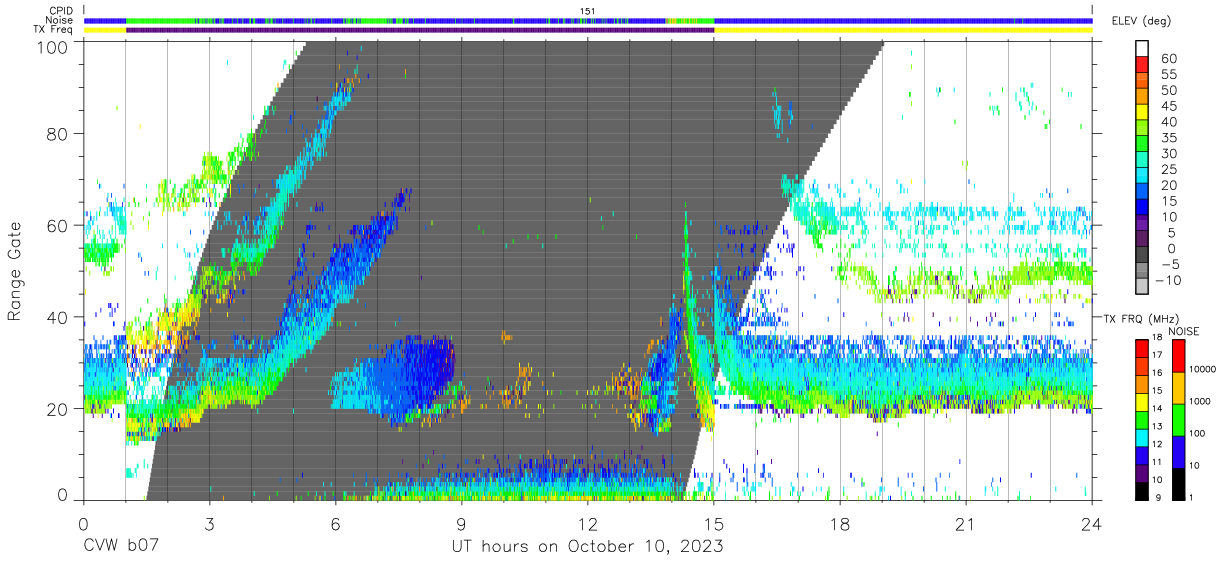Select the red swatch in the TX FRQ scale
The width and height of the screenshot is (1228, 567).
[x=1142, y=346]
